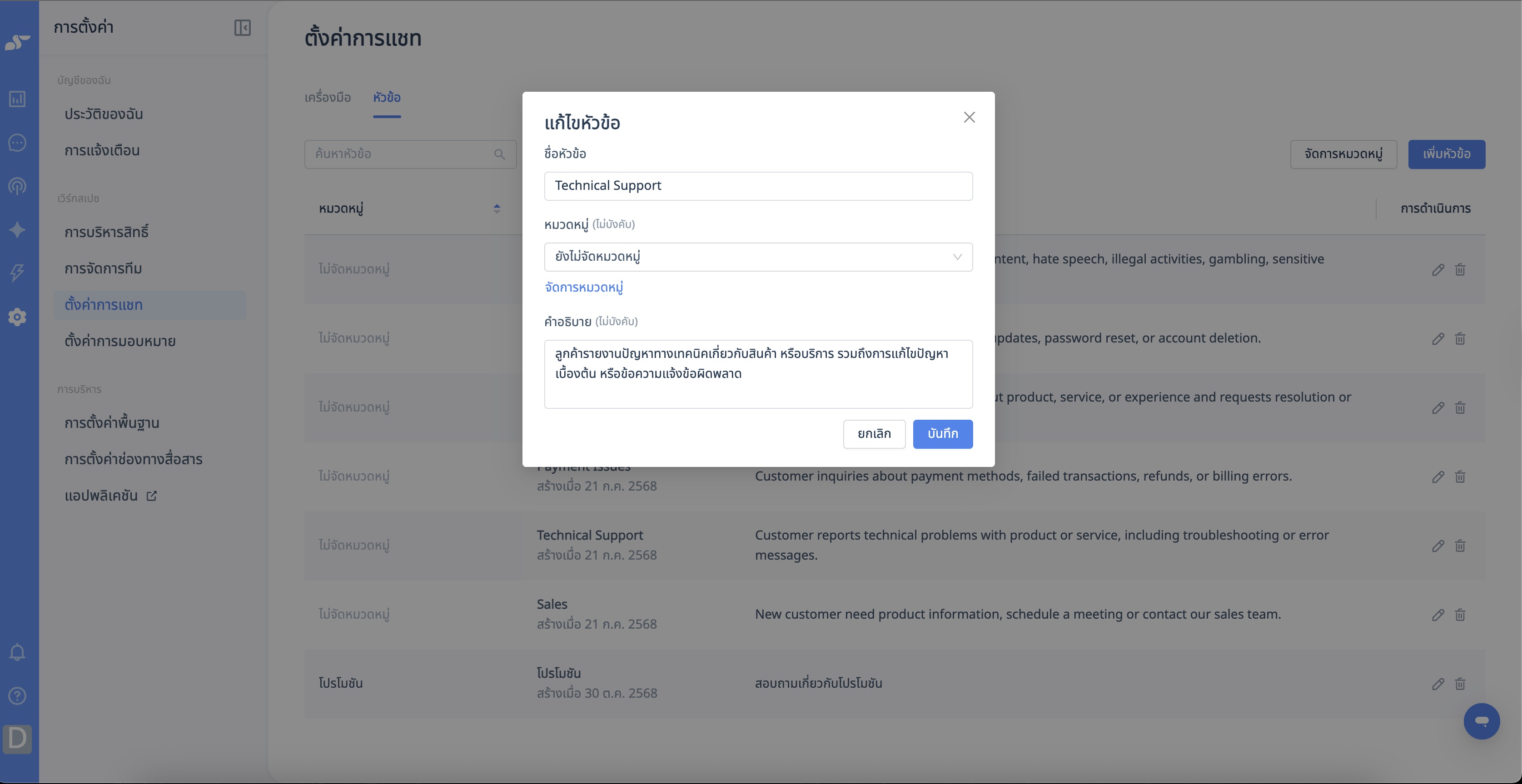Click the จัดการหมวดหมู่ button above the table
The height and width of the screenshot is (784, 1522).
(x=1343, y=154)
